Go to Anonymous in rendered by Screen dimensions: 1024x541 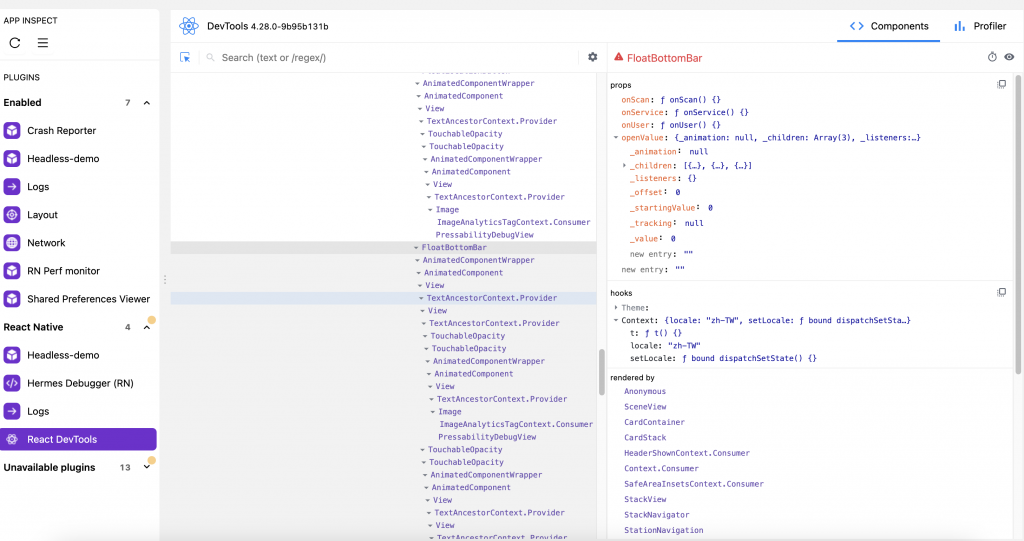pyautogui.click(x=645, y=391)
